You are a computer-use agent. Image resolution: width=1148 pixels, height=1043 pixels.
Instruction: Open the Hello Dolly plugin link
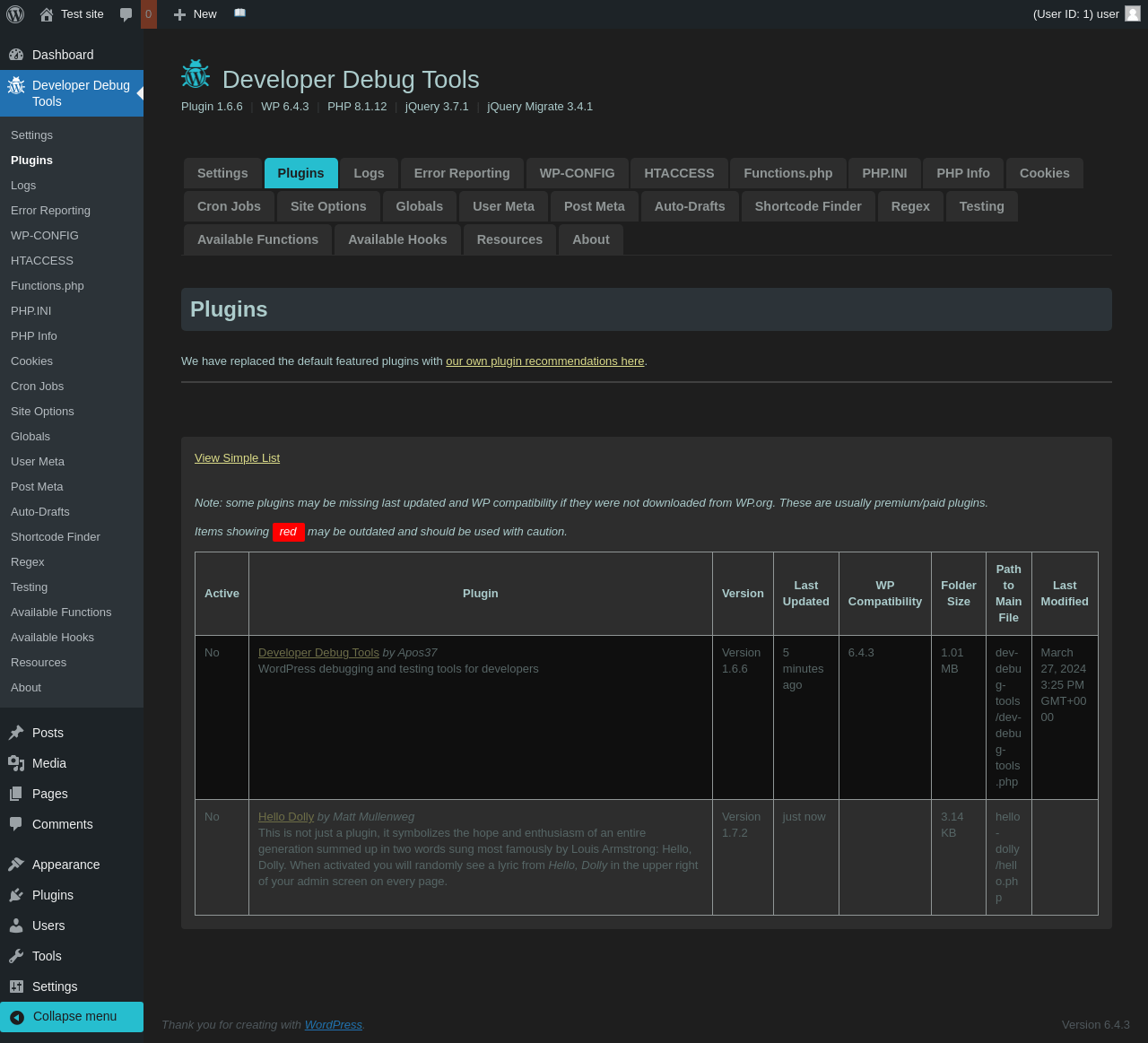pyautogui.click(x=286, y=817)
